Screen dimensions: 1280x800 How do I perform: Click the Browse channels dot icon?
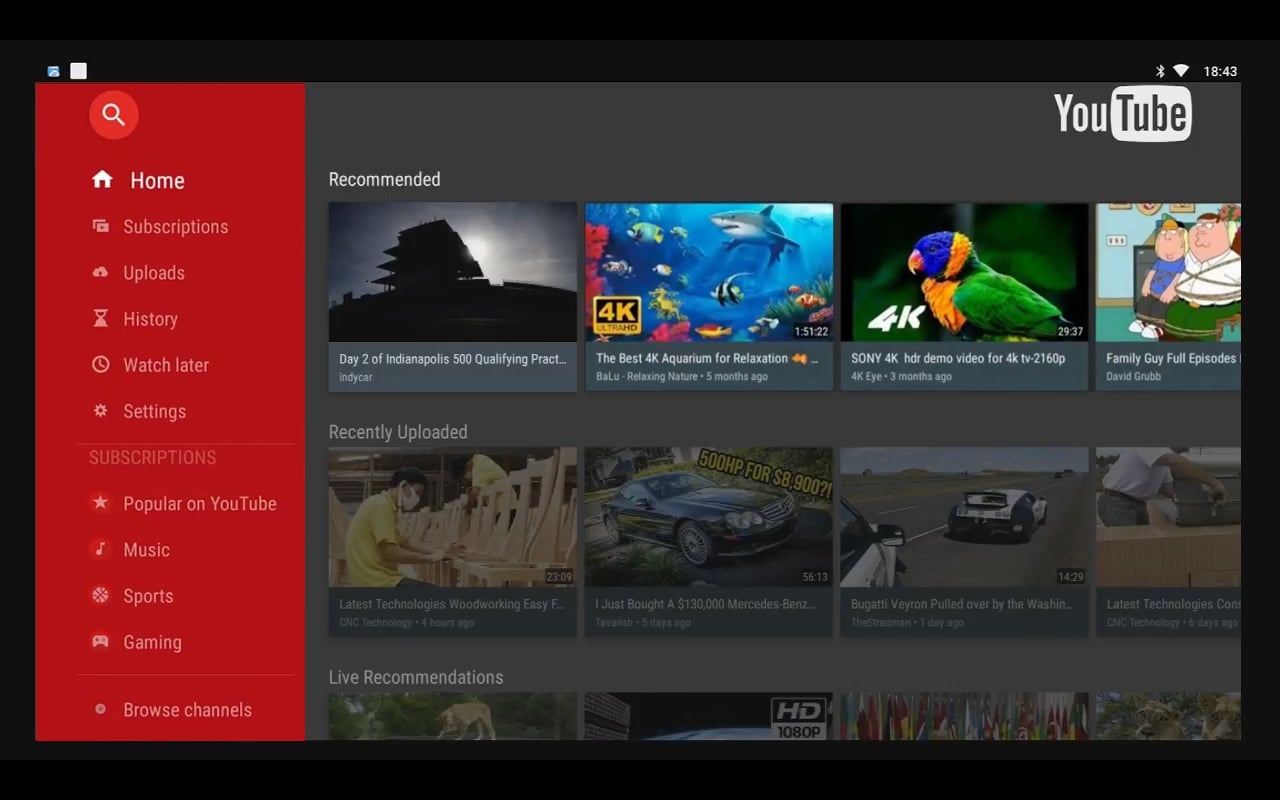click(100, 709)
